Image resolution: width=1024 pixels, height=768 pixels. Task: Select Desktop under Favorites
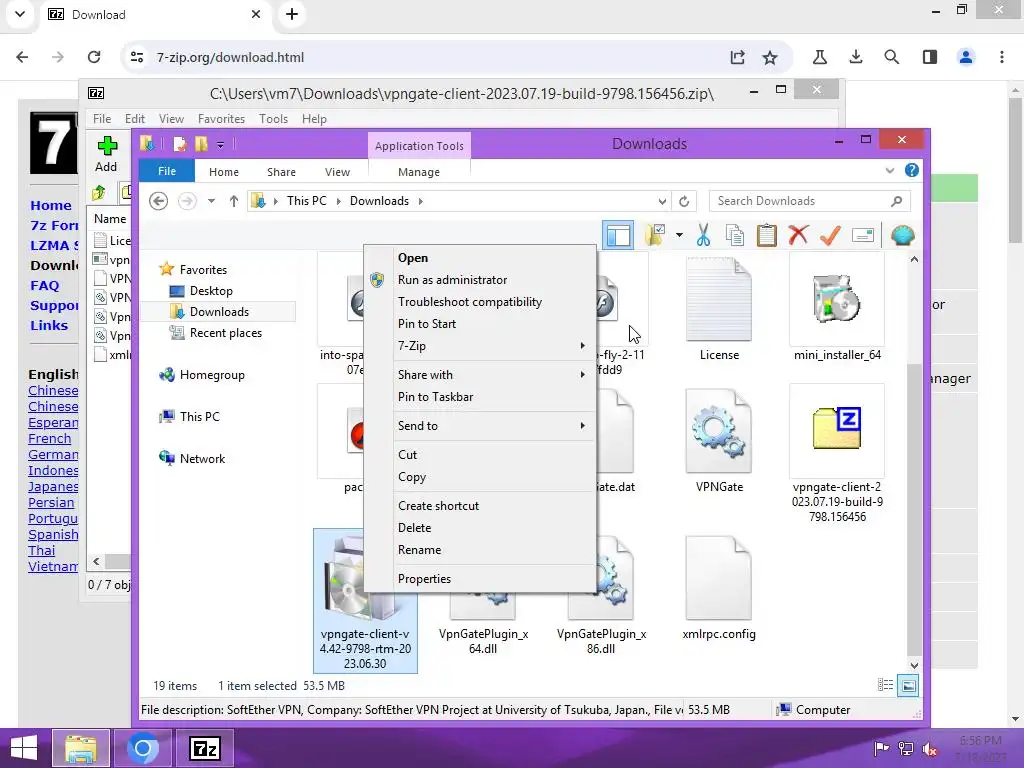click(210, 291)
